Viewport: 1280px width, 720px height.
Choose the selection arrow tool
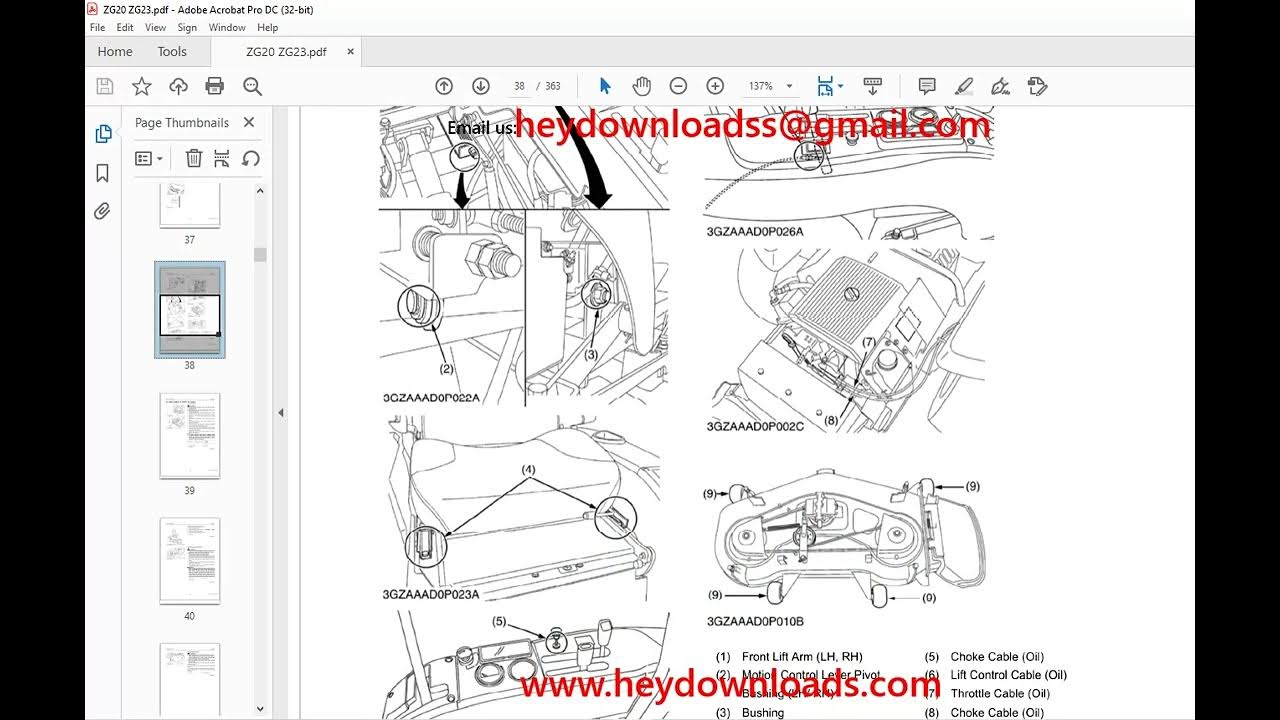click(605, 87)
